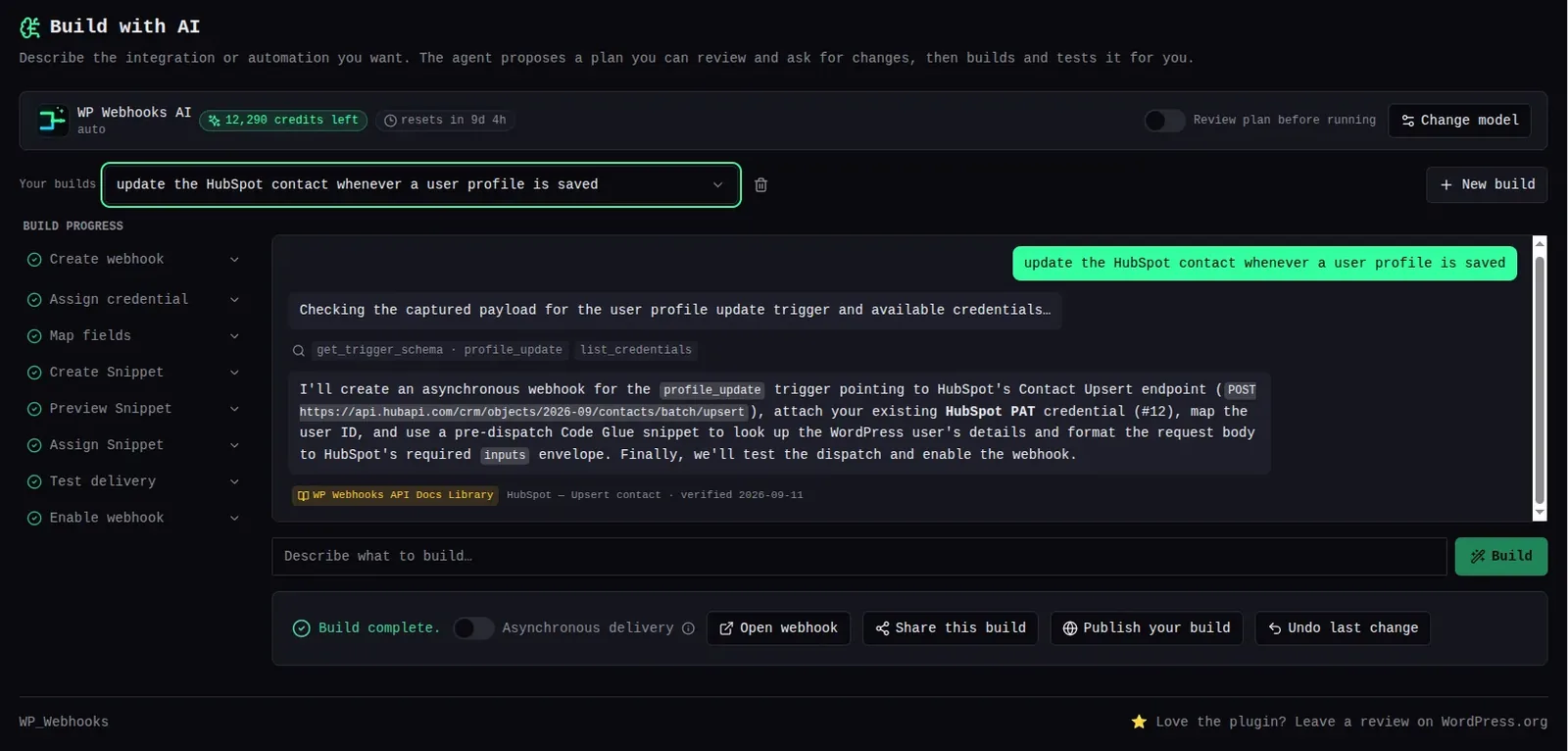The image size is (1568, 751).
Task: Click the profile_update code tag in message
Action: click(711, 390)
